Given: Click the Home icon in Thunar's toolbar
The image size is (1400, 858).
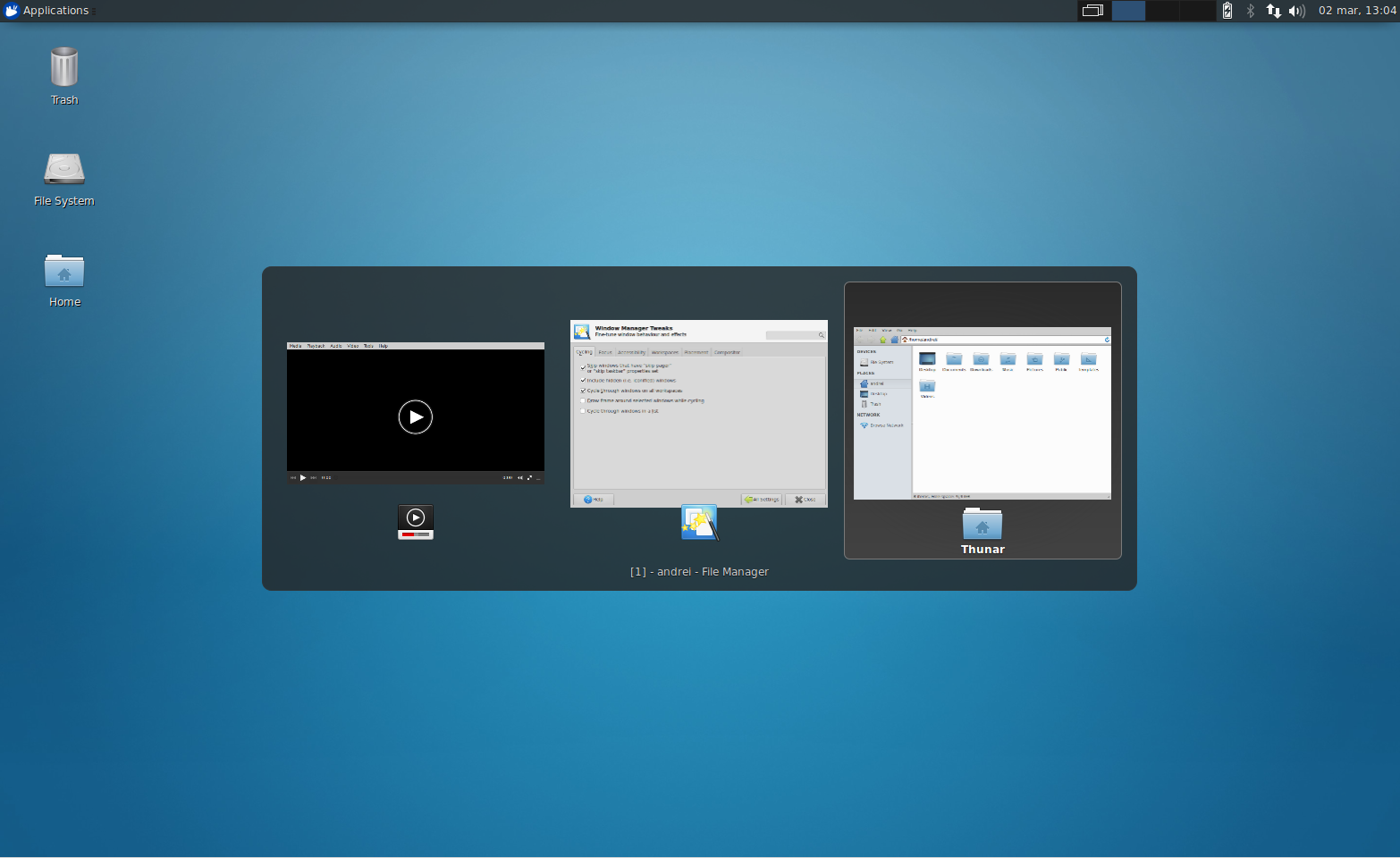Looking at the screenshot, I should click(x=895, y=340).
